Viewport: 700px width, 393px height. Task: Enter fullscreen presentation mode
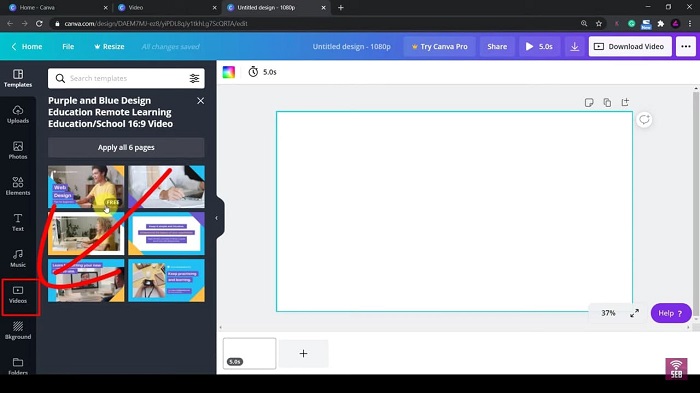[x=634, y=313]
